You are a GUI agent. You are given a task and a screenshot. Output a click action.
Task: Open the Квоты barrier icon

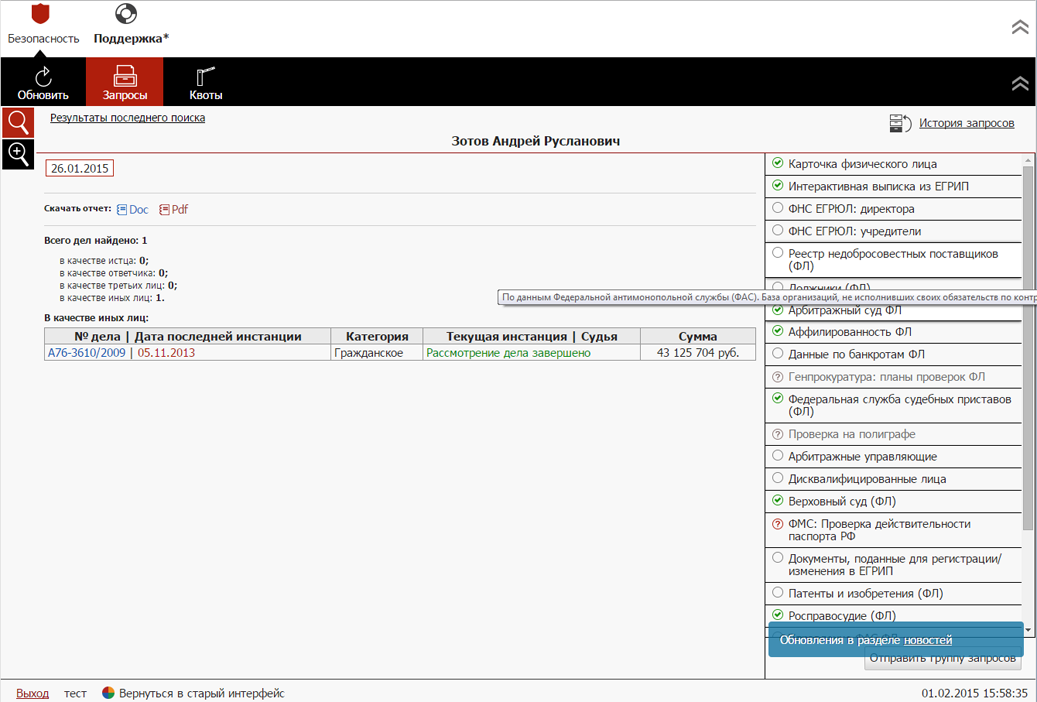tap(206, 76)
